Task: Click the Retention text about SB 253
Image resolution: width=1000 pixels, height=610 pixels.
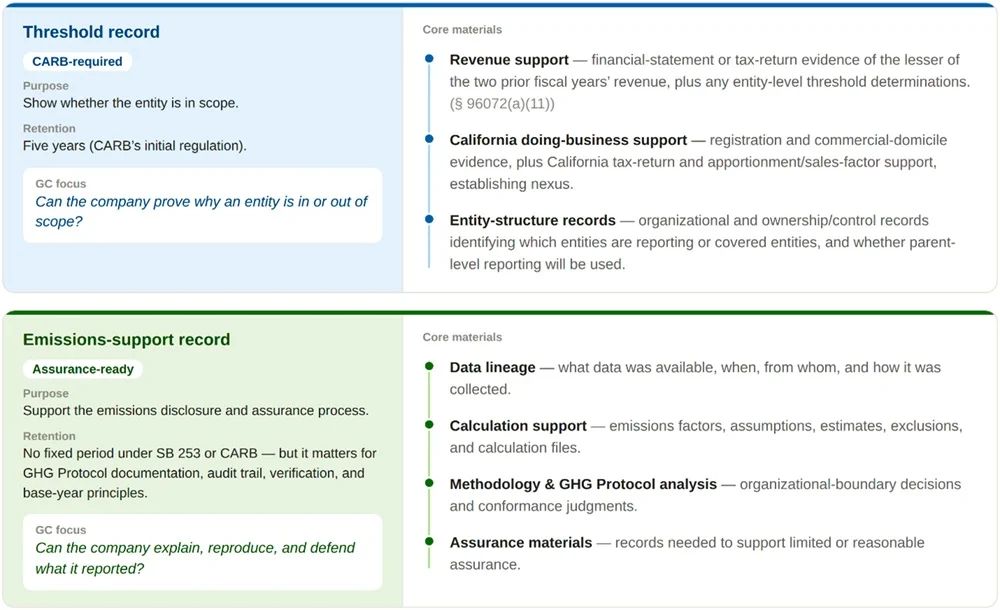Action: [x=200, y=473]
